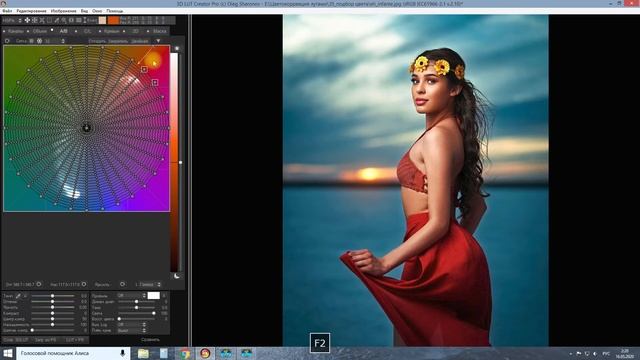The image size is (640, 360).
Task: Switch to the Объем tab
Action: tap(40, 31)
